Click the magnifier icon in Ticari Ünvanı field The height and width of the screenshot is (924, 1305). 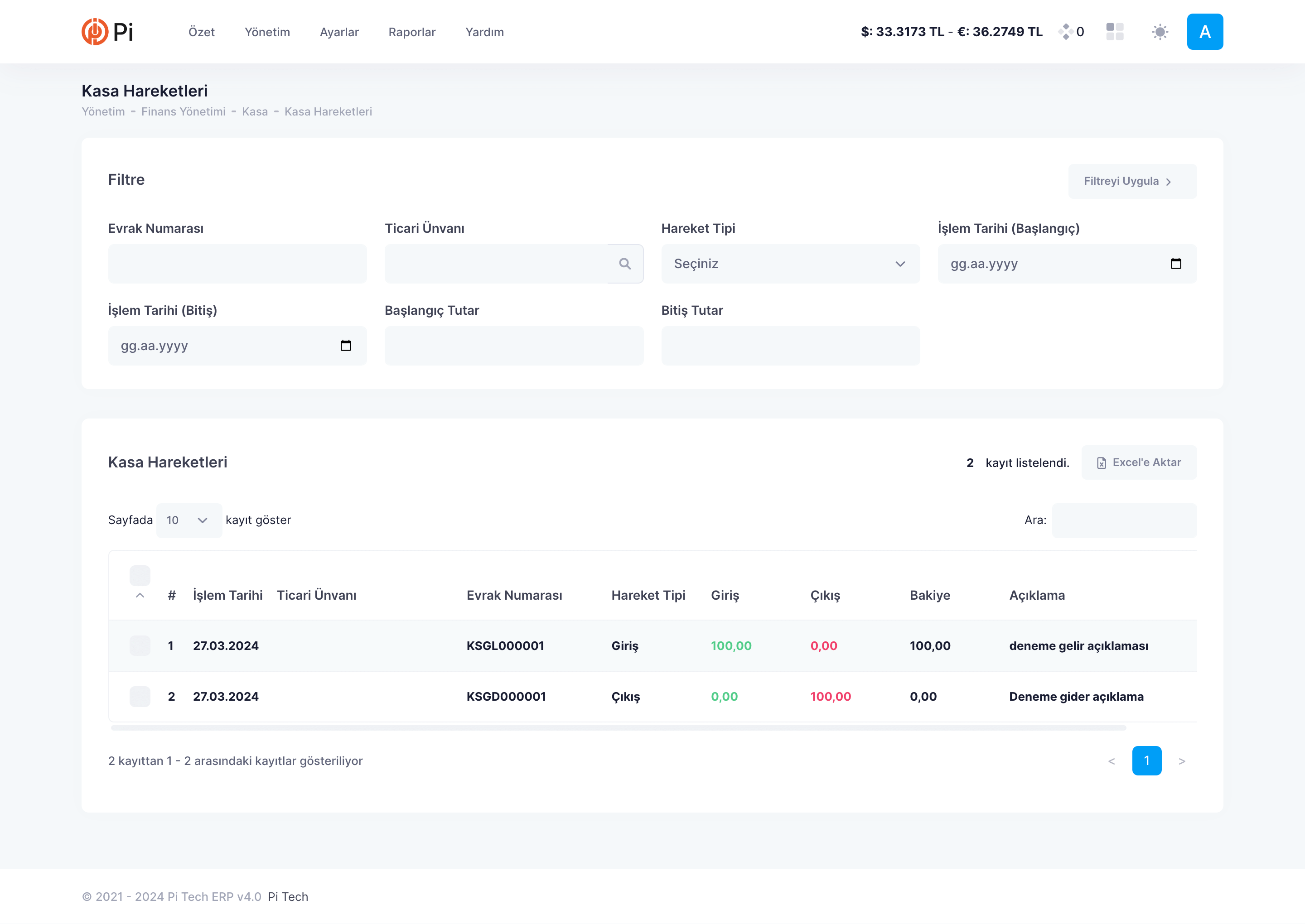click(625, 264)
